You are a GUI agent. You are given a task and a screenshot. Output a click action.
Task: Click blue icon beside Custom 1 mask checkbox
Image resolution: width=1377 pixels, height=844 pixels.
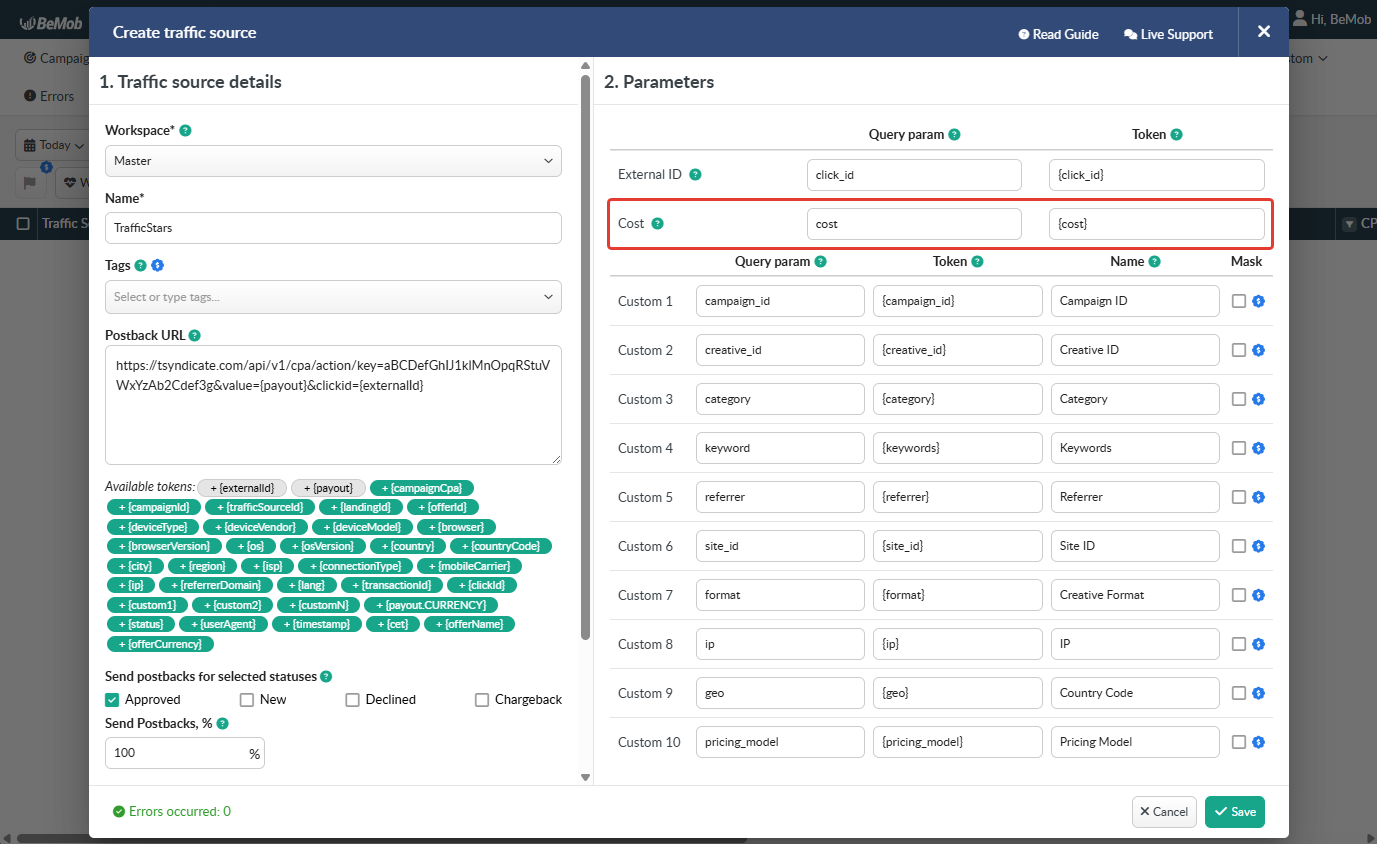[1259, 301]
